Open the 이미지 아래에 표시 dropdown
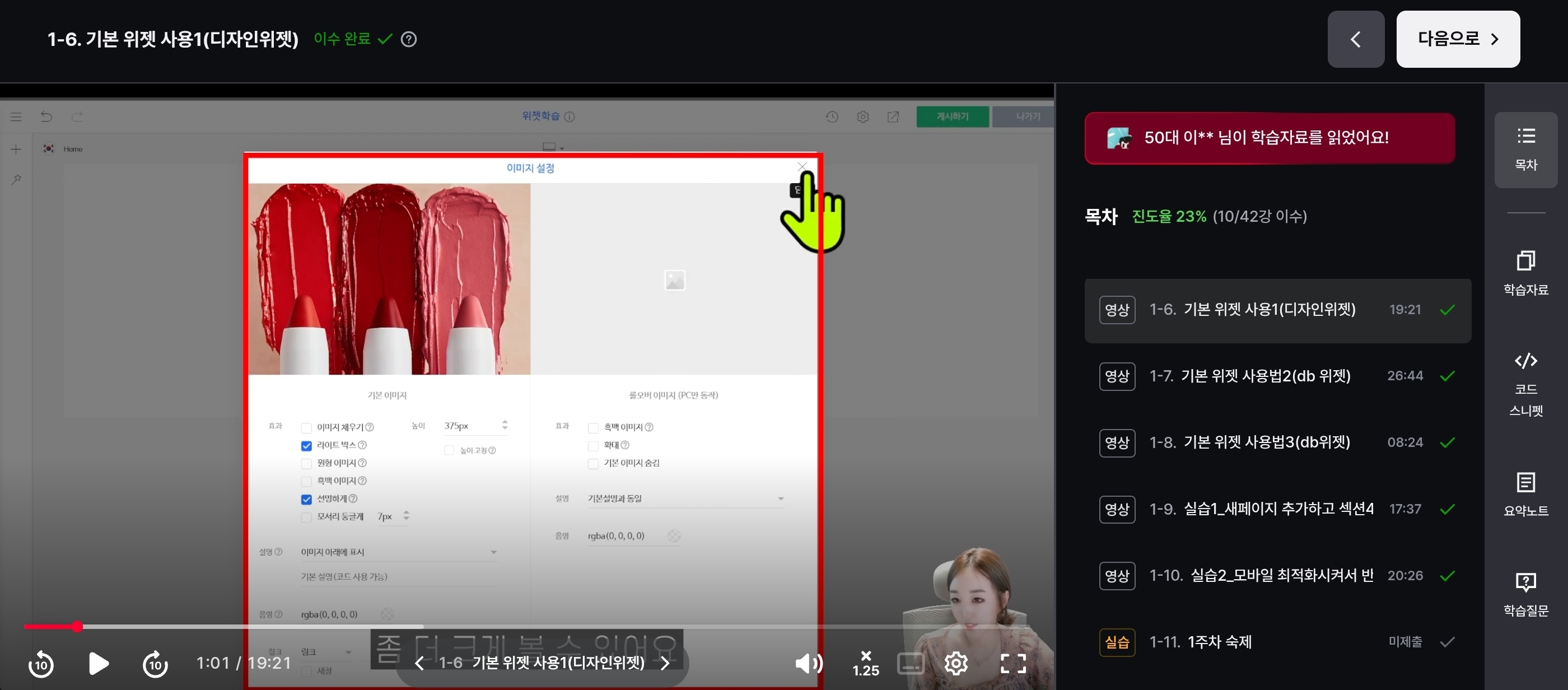Image resolution: width=1568 pixels, height=690 pixels. [x=399, y=552]
